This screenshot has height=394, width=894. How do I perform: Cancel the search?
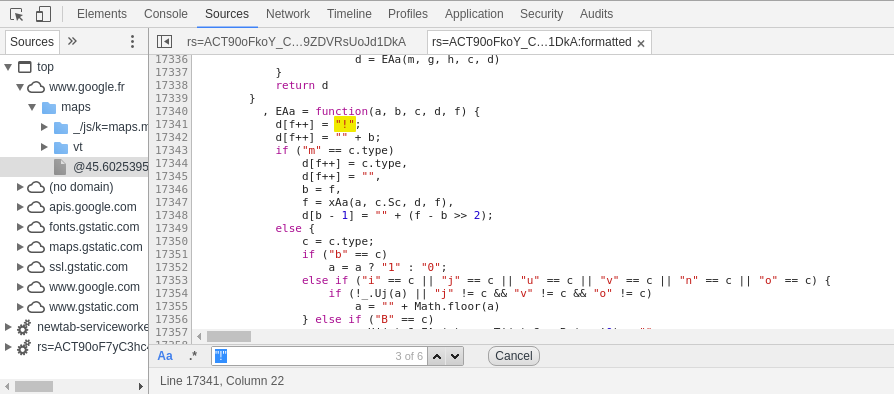[x=514, y=356]
